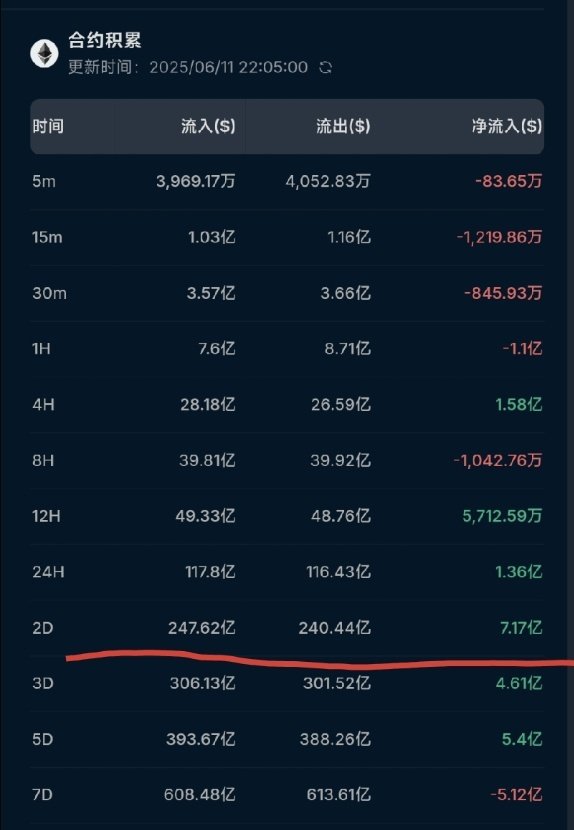
Task: Select the 5m time row
Action: click(x=287, y=182)
